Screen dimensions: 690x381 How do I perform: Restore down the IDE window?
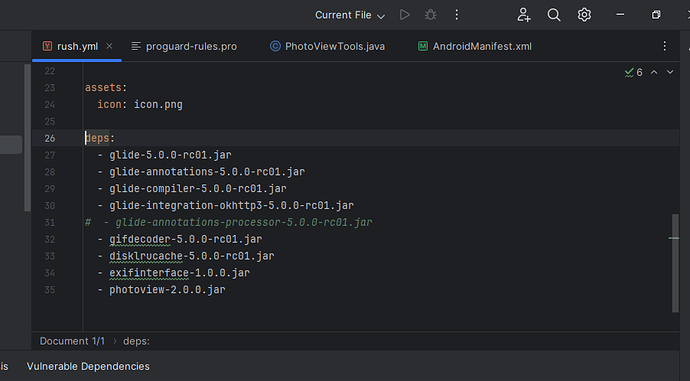[656, 15]
